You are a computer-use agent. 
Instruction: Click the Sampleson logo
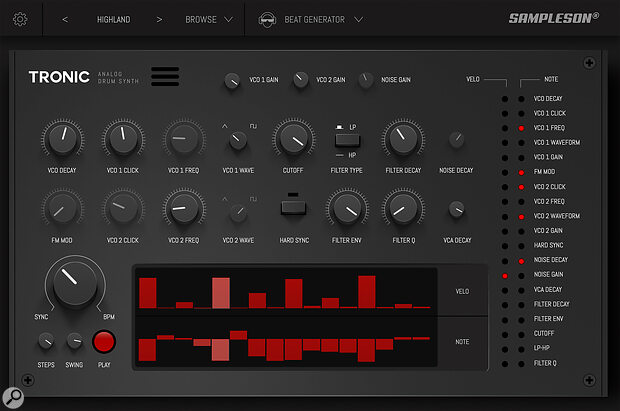tap(554, 18)
